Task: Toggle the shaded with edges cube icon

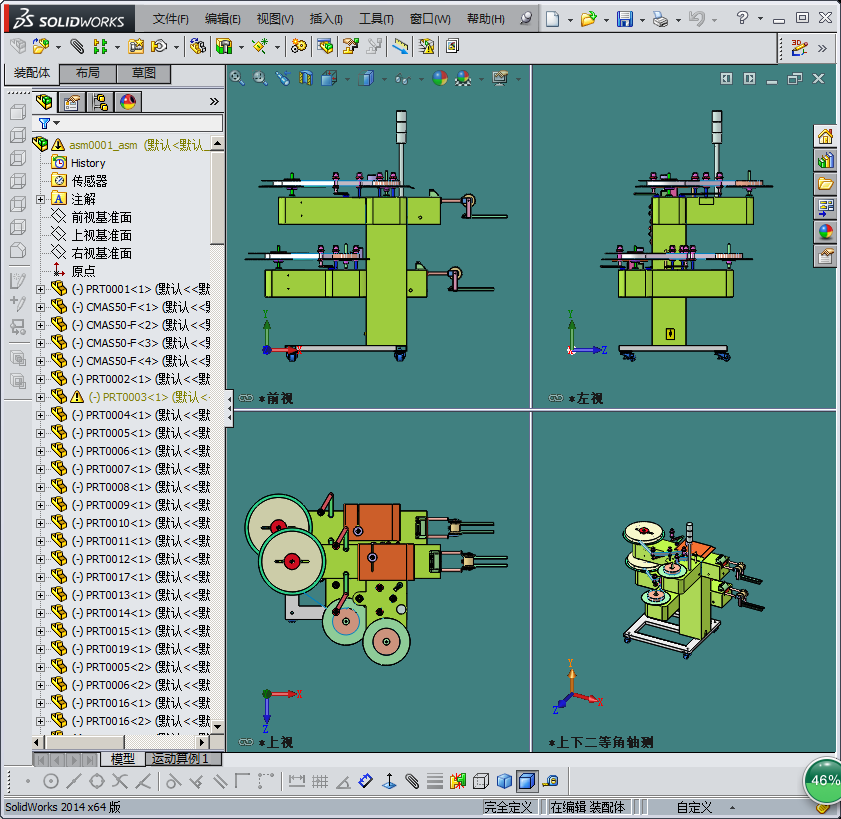Action: click(527, 781)
